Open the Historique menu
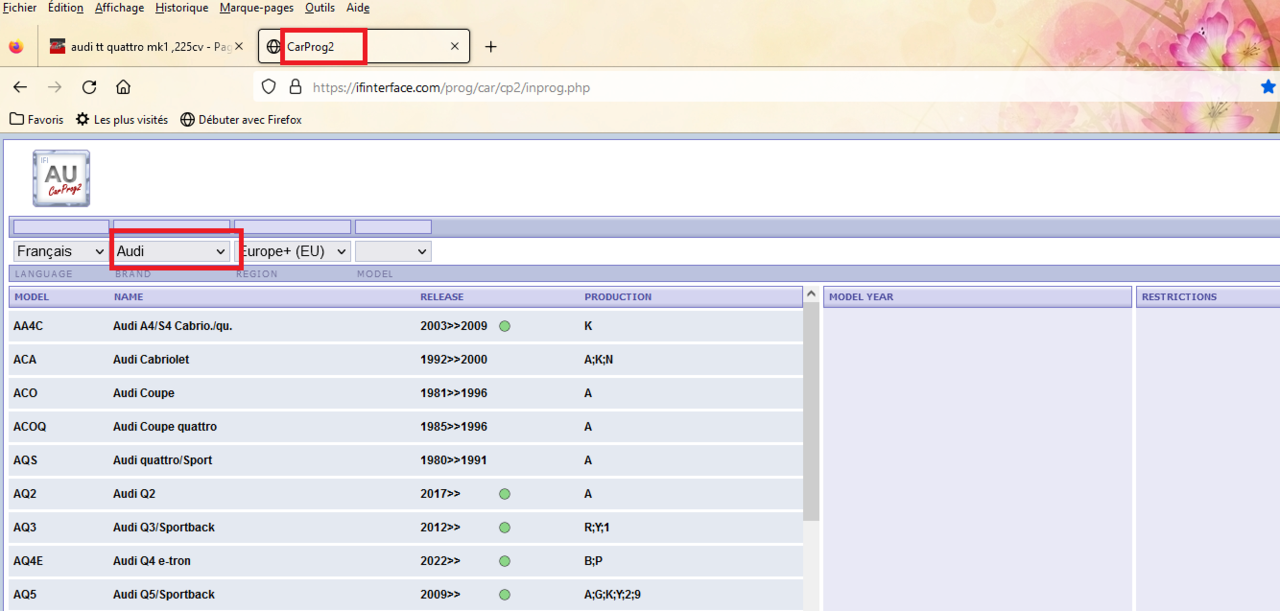Viewport: 1280px width, 611px height. click(182, 8)
